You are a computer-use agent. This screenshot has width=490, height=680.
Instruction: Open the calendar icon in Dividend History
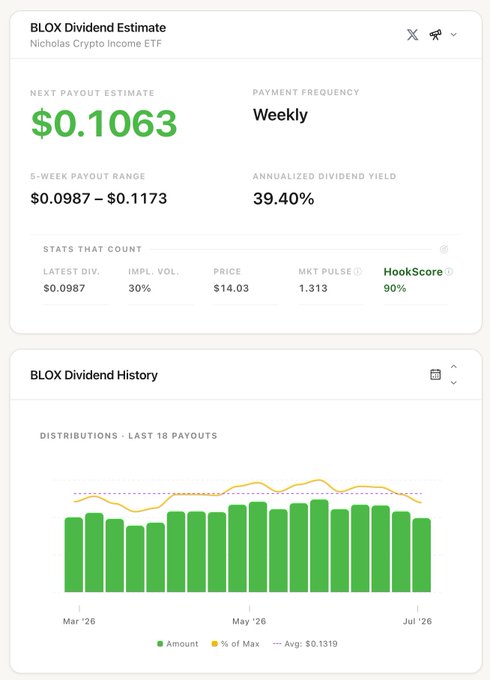(x=435, y=374)
